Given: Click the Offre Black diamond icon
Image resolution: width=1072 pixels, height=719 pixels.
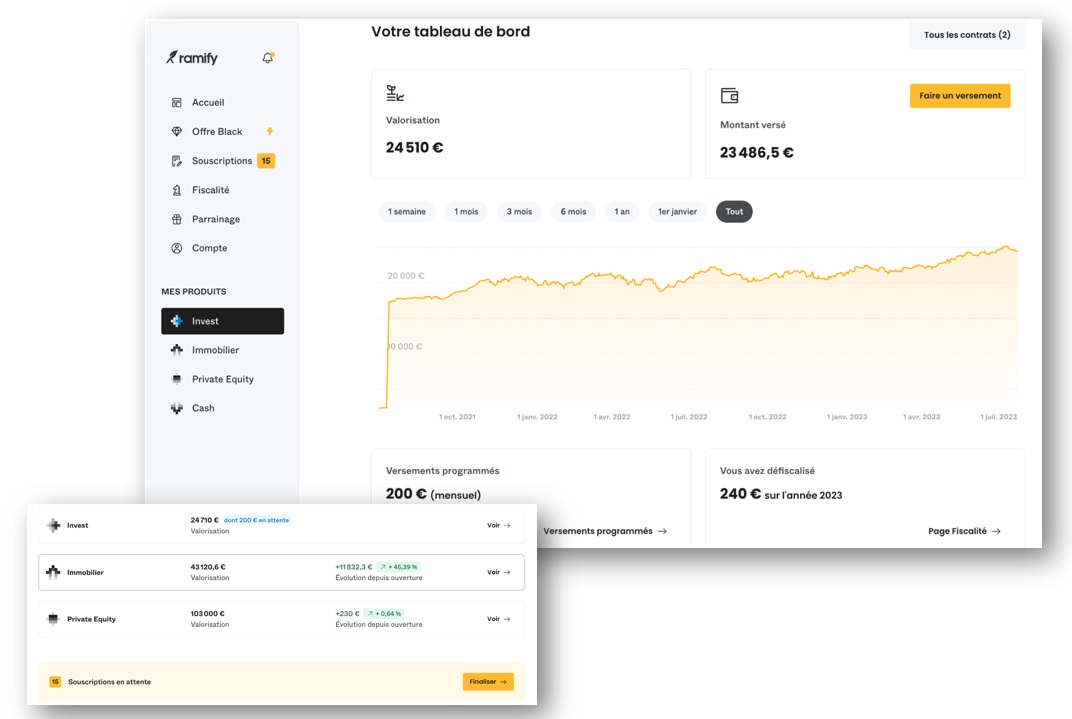Looking at the screenshot, I should coord(176,131).
